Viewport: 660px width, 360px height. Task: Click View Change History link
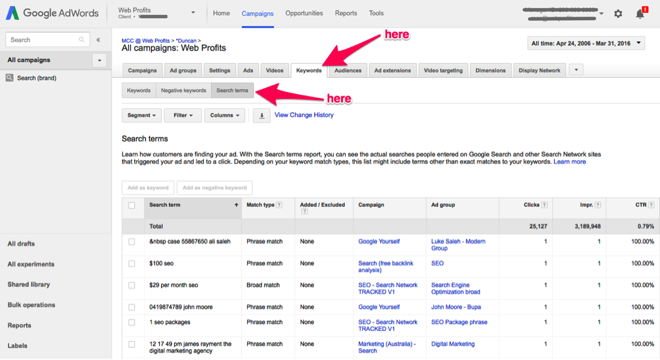pyautogui.click(x=304, y=115)
